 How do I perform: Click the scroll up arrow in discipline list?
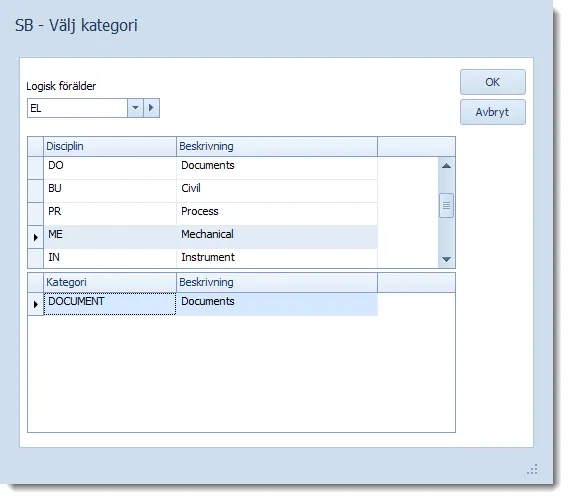pos(446,166)
